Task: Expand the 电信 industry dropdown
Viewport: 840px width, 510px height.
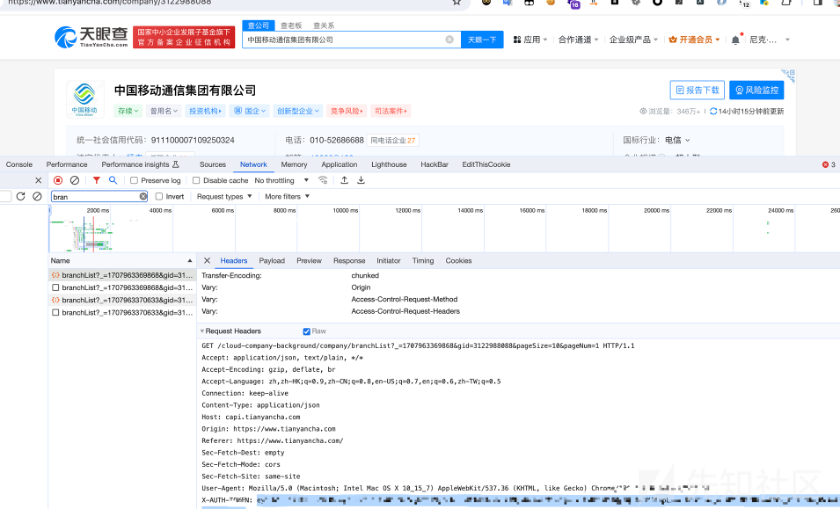Action: tap(678, 140)
